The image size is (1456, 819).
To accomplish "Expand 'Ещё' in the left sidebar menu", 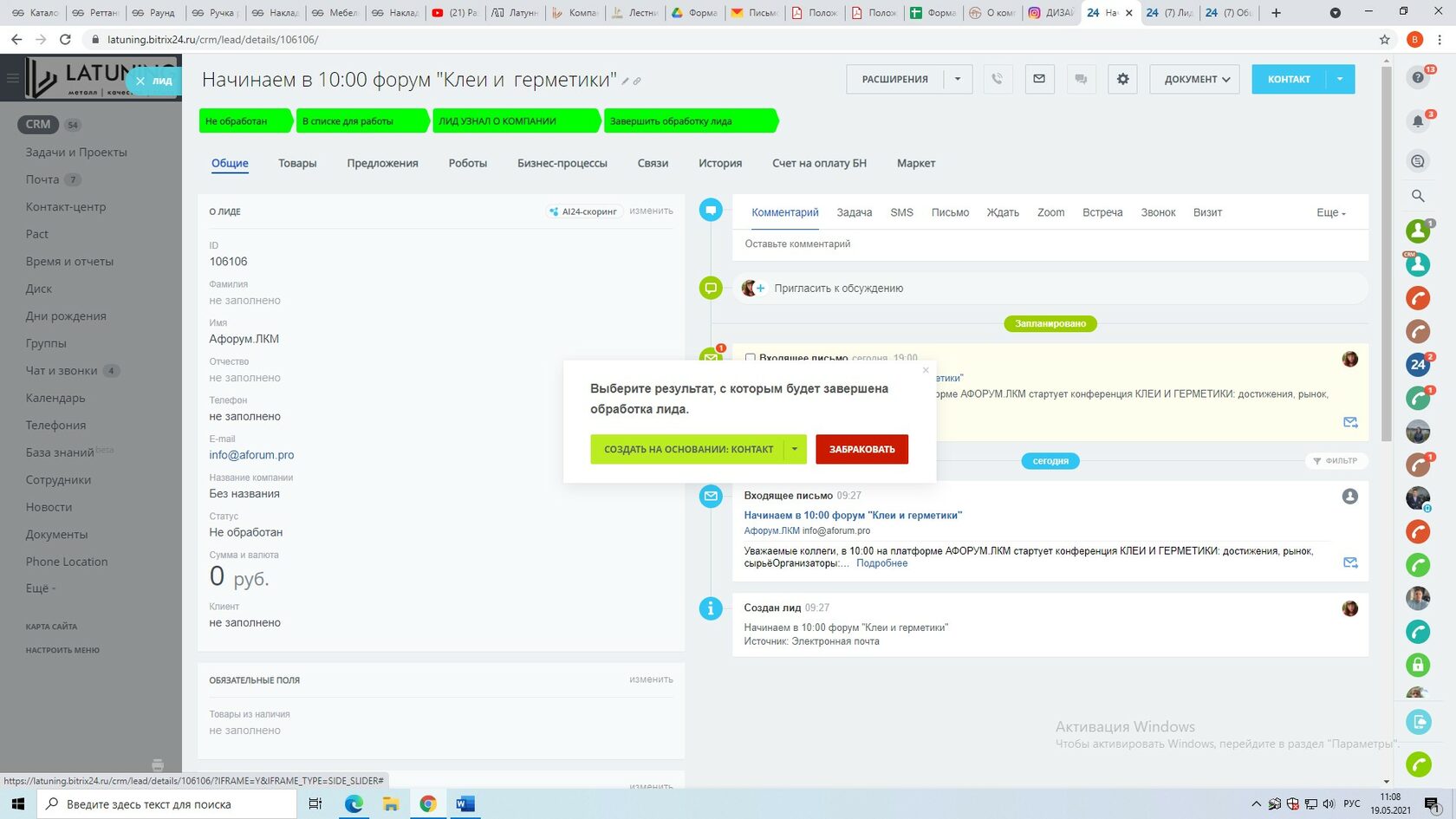I will coord(41,588).
